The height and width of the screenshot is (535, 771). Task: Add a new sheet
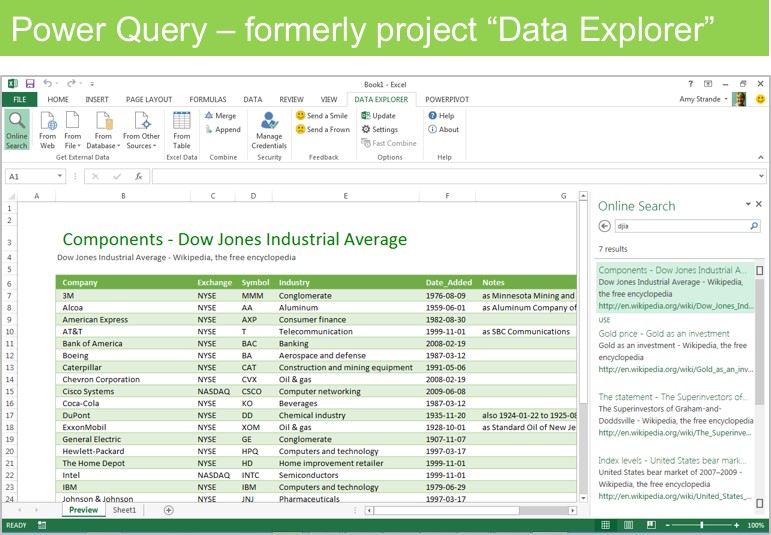[x=168, y=510]
